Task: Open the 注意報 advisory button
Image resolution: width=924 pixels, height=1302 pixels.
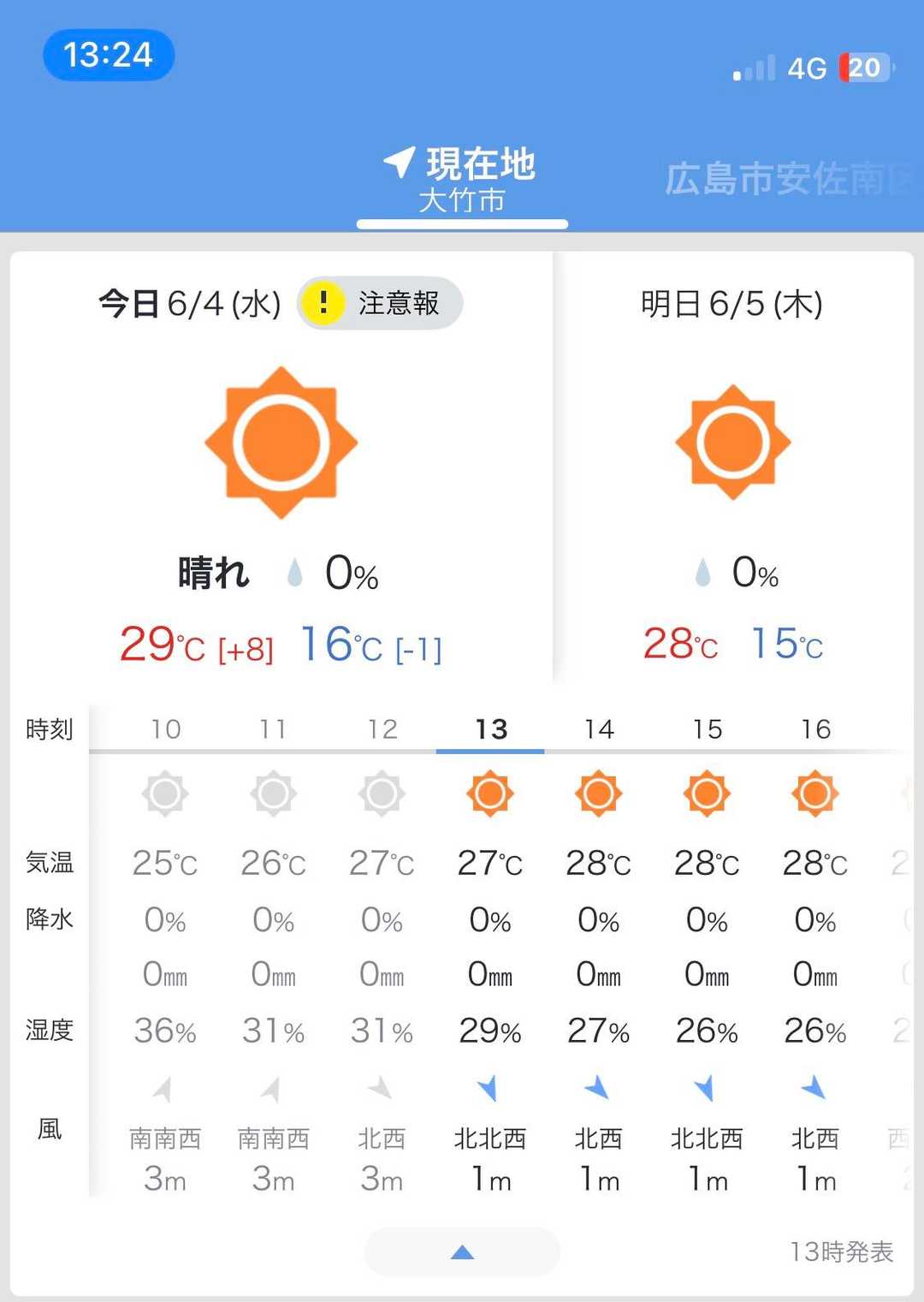Action: coord(381,303)
